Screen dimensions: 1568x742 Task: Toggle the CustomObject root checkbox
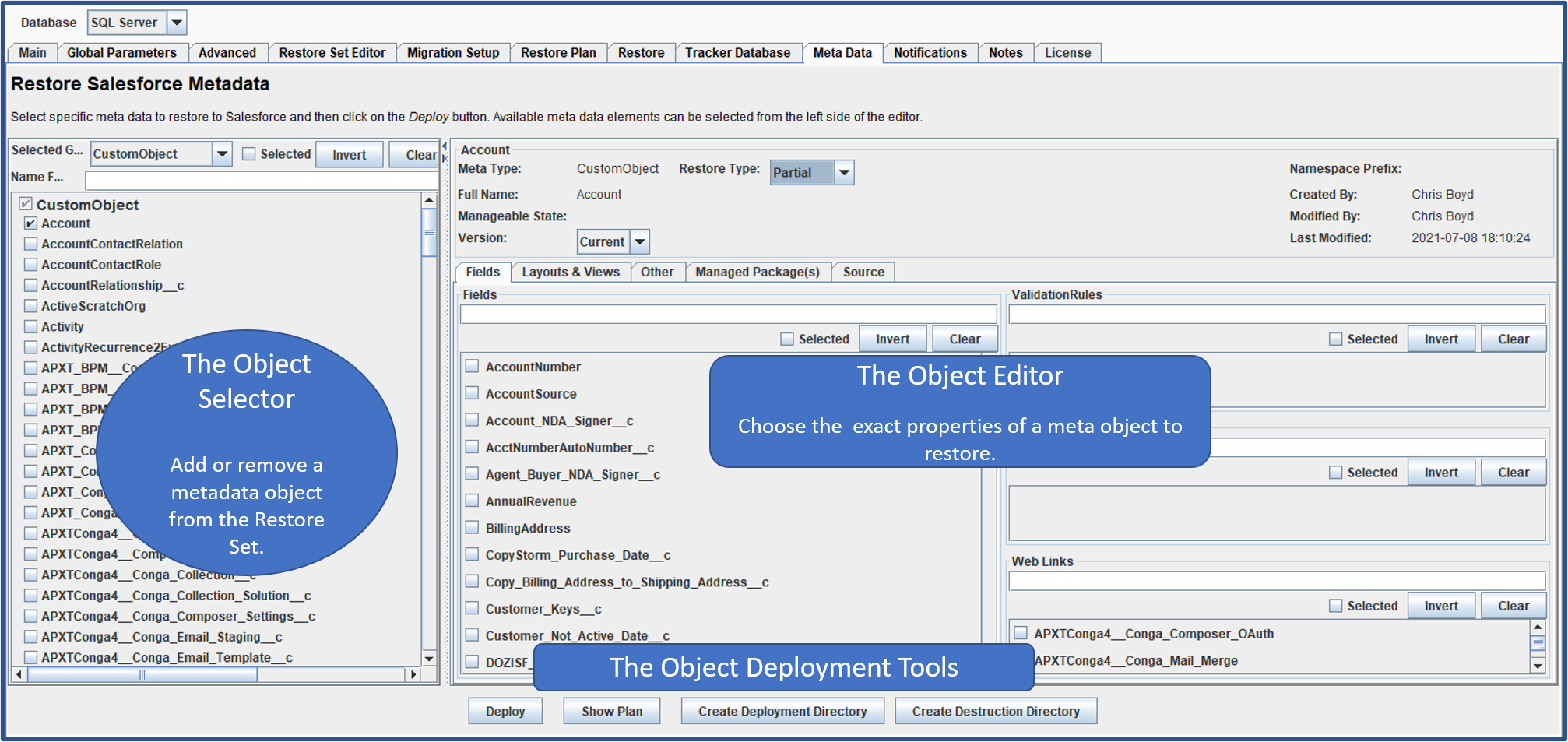click(26, 204)
